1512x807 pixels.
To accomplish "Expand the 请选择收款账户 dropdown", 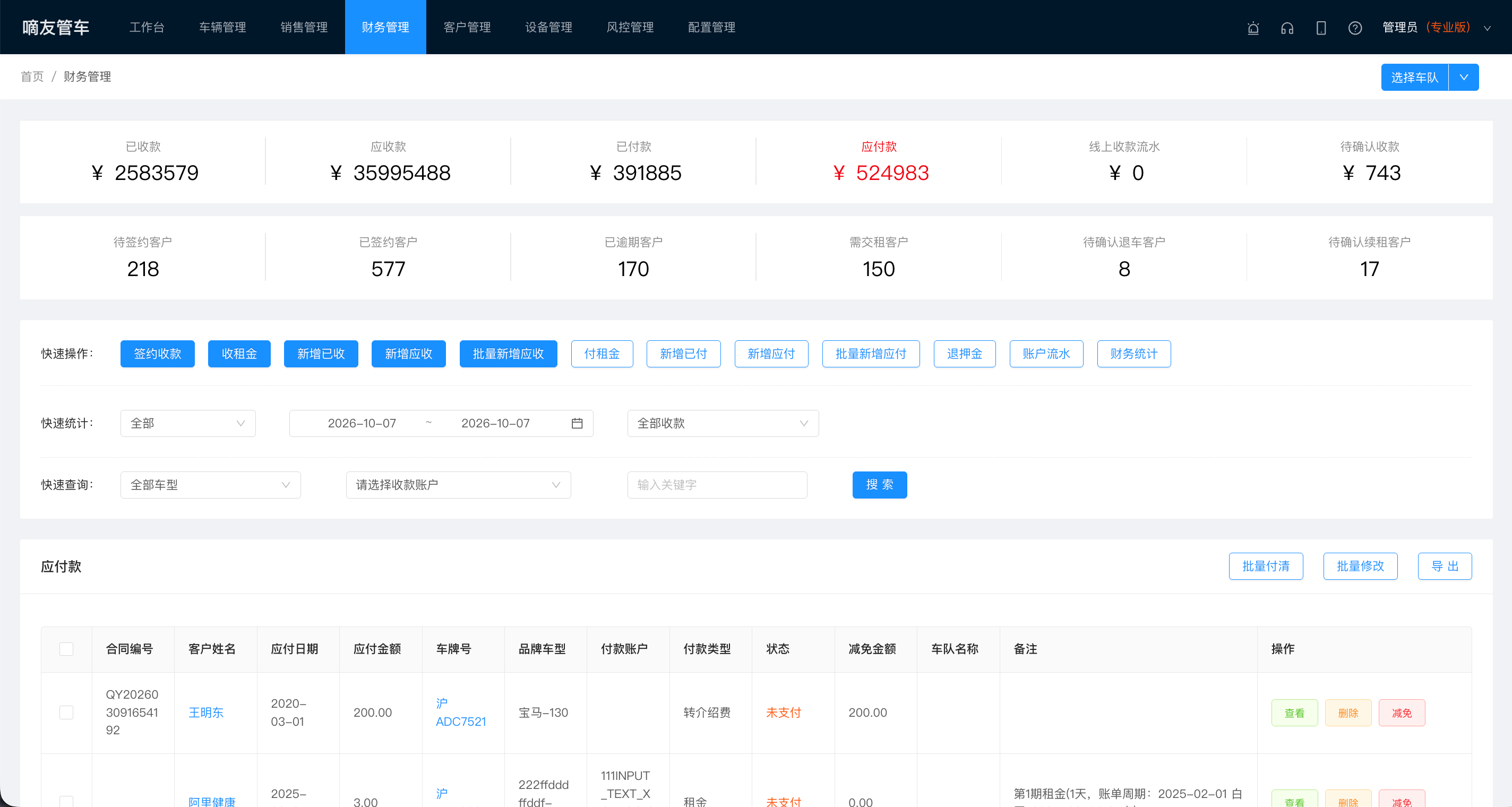I will tap(458, 485).
